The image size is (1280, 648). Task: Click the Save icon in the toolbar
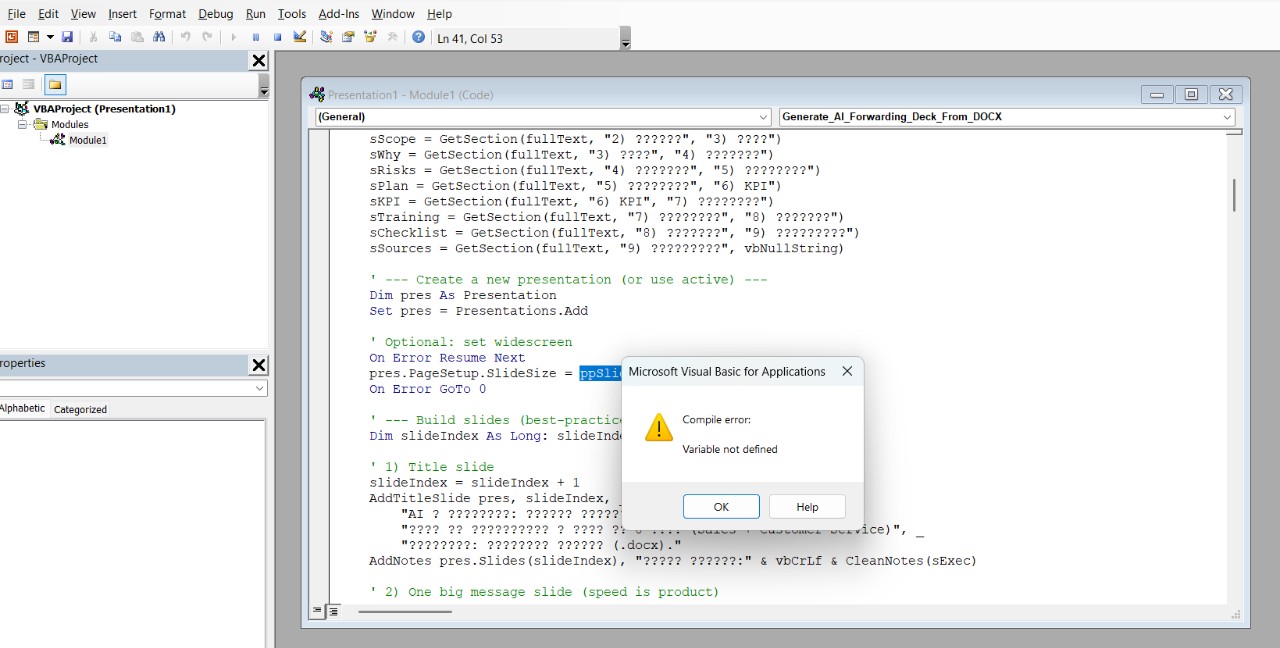point(67,37)
